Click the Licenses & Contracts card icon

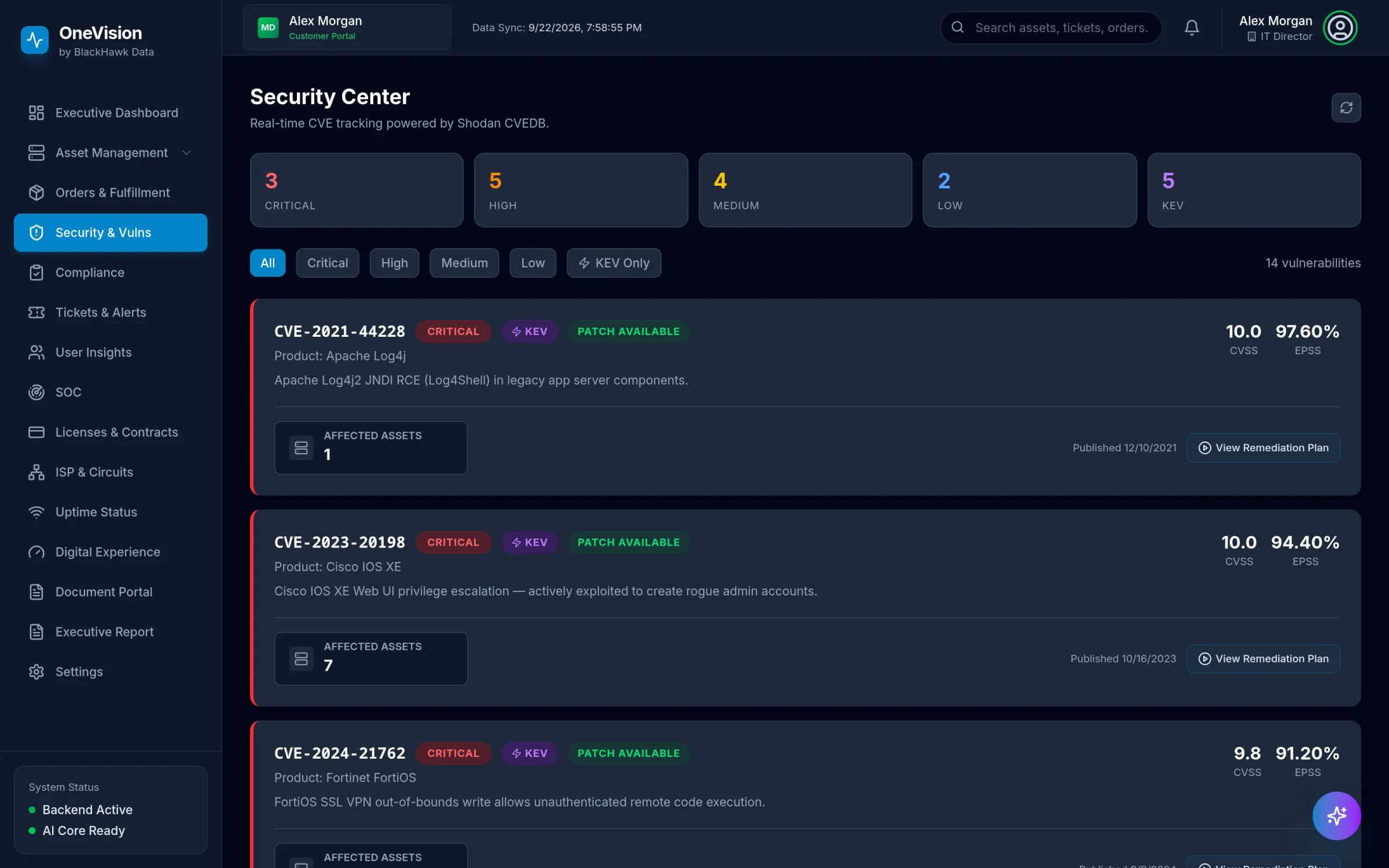click(36, 432)
